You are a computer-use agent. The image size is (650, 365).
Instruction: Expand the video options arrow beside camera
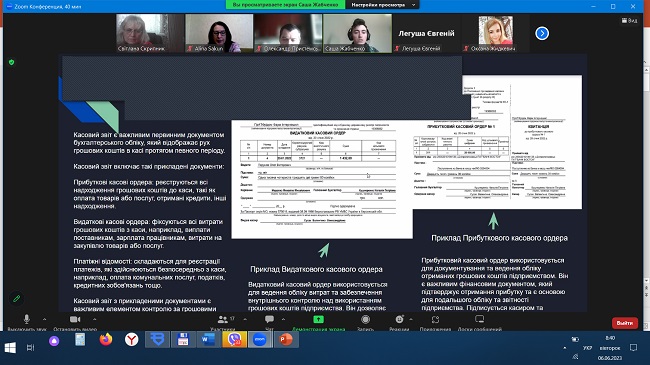tap(95, 319)
